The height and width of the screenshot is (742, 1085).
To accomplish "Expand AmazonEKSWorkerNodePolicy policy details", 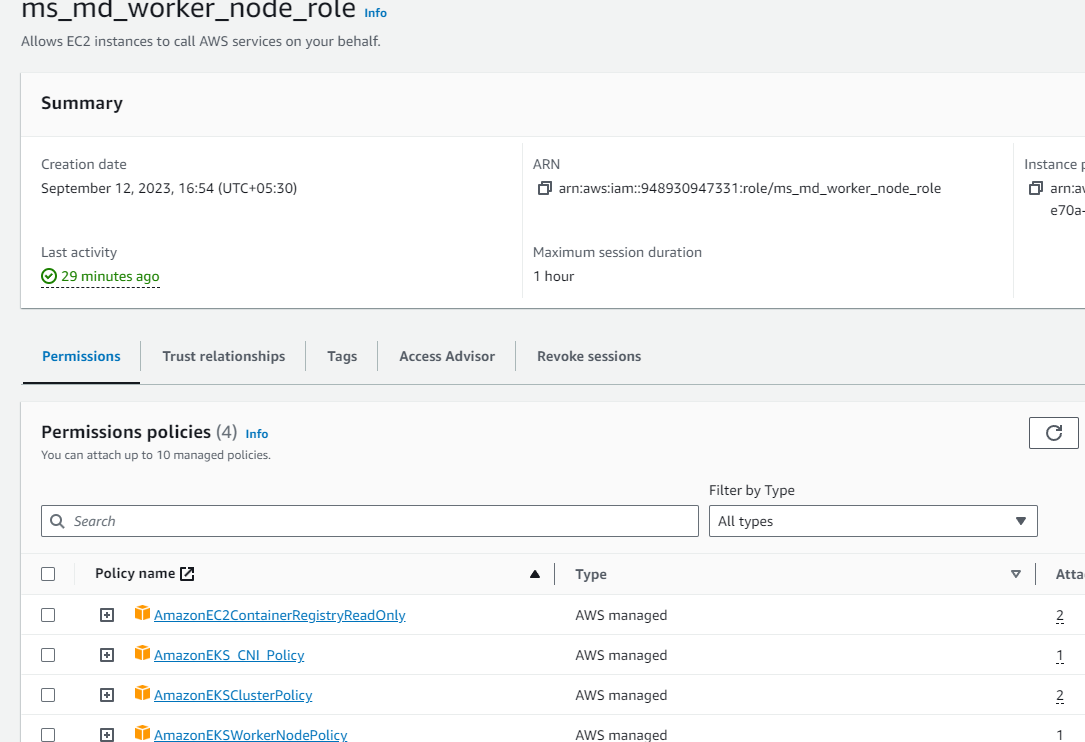I will (107, 734).
